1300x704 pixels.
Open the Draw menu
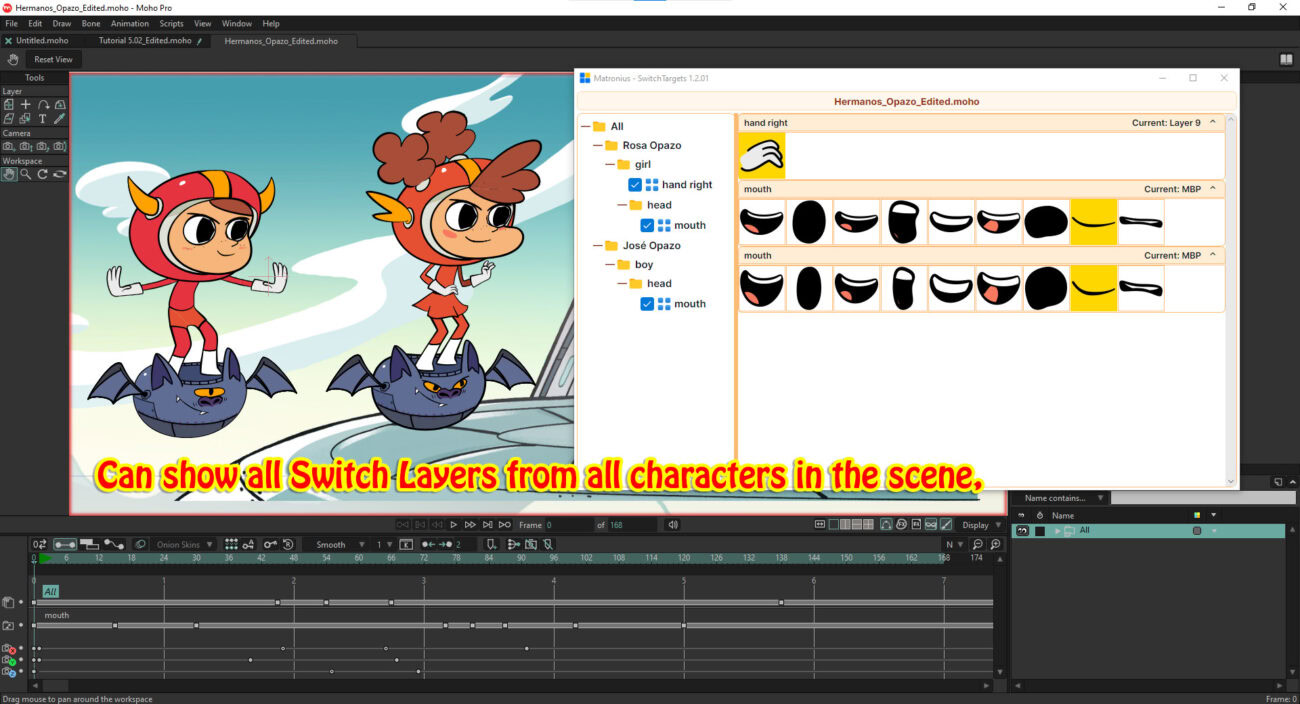pyautogui.click(x=62, y=23)
